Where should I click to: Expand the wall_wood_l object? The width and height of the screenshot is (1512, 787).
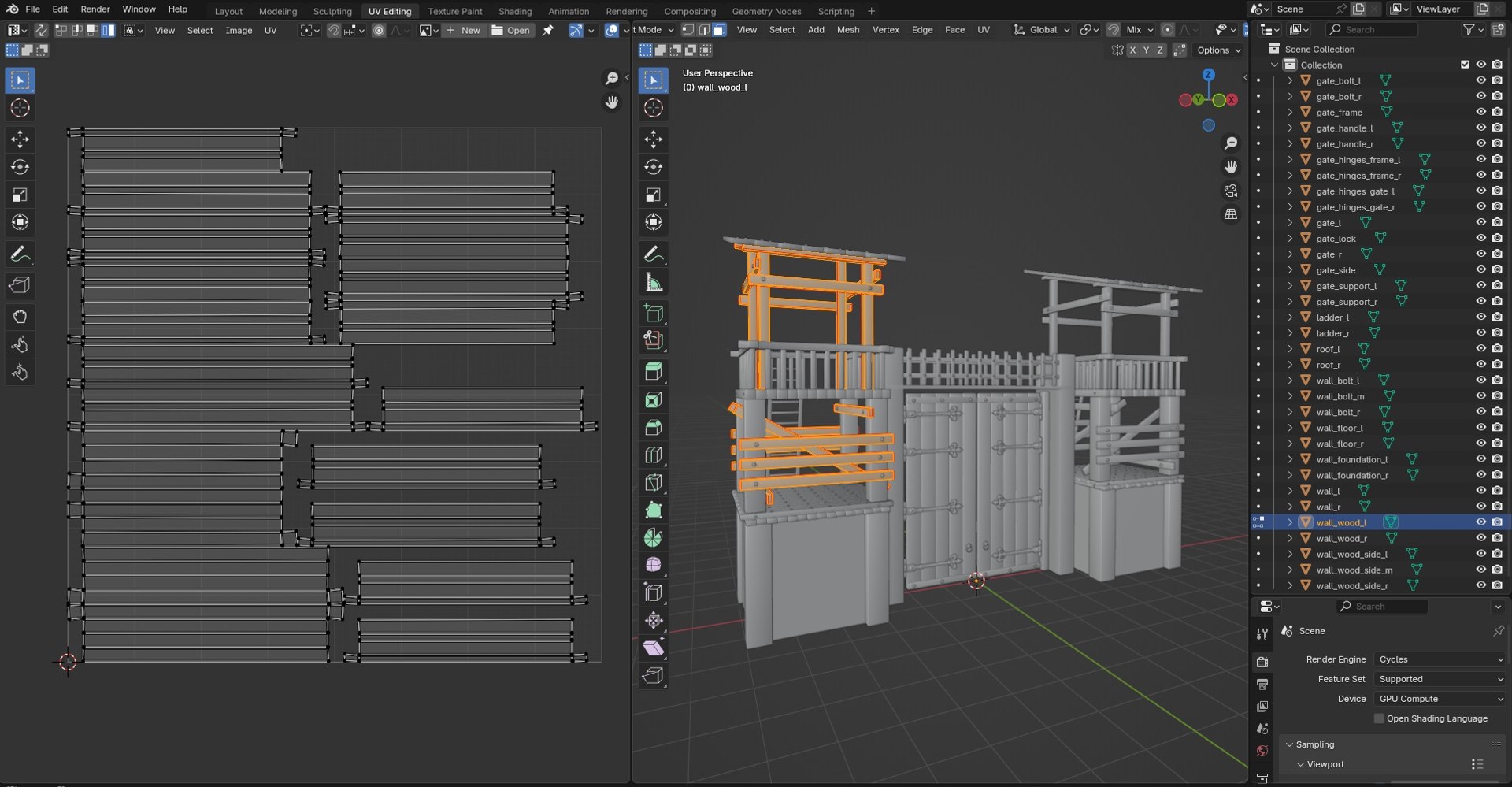tap(1290, 522)
